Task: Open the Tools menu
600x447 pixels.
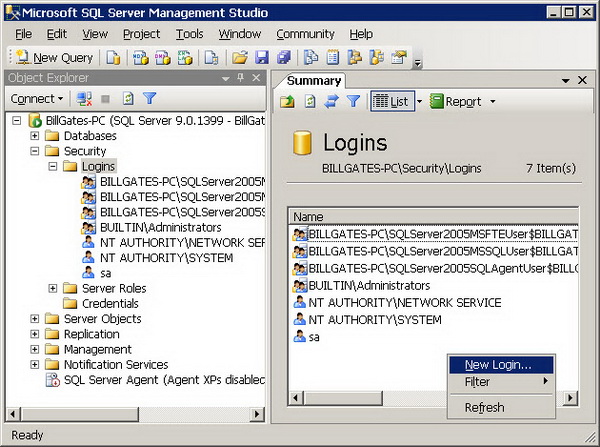Action: (x=189, y=34)
